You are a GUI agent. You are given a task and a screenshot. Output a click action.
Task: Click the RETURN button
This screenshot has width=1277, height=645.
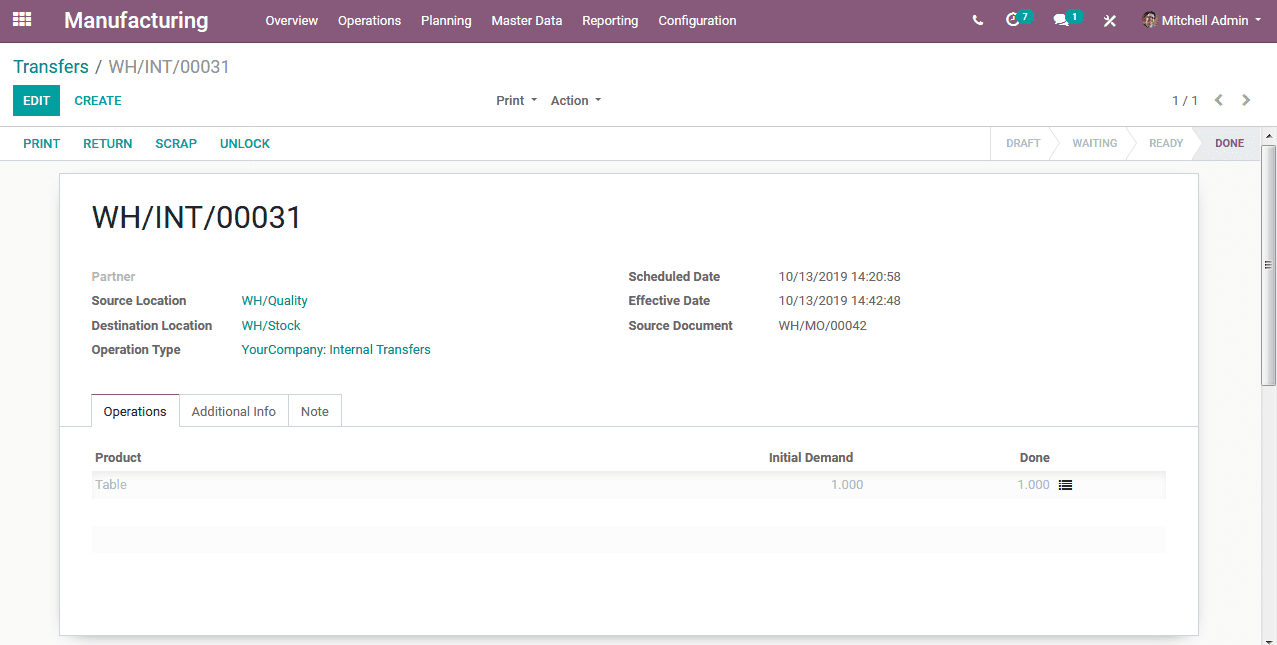[x=108, y=143]
